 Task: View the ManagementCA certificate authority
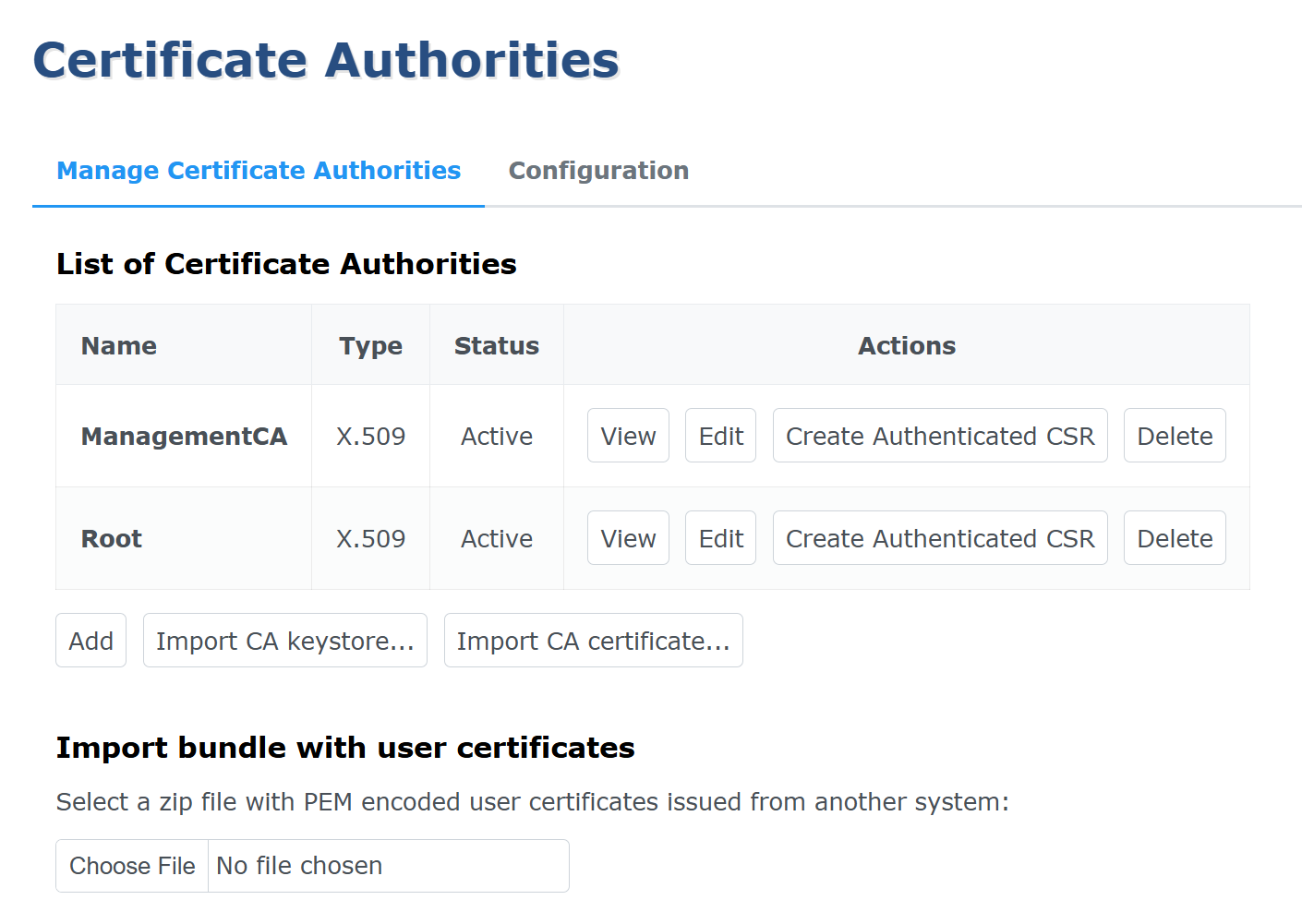point(628,435)
